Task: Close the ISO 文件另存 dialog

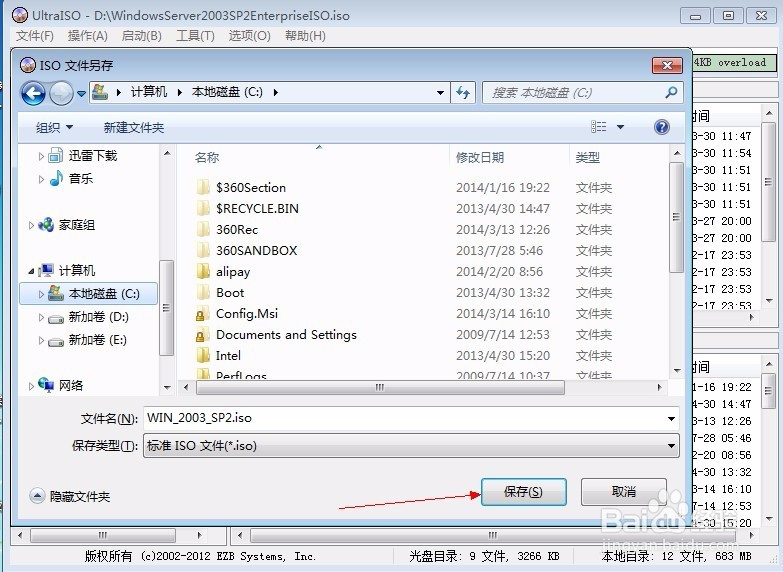Action: (x=667, y=65)
